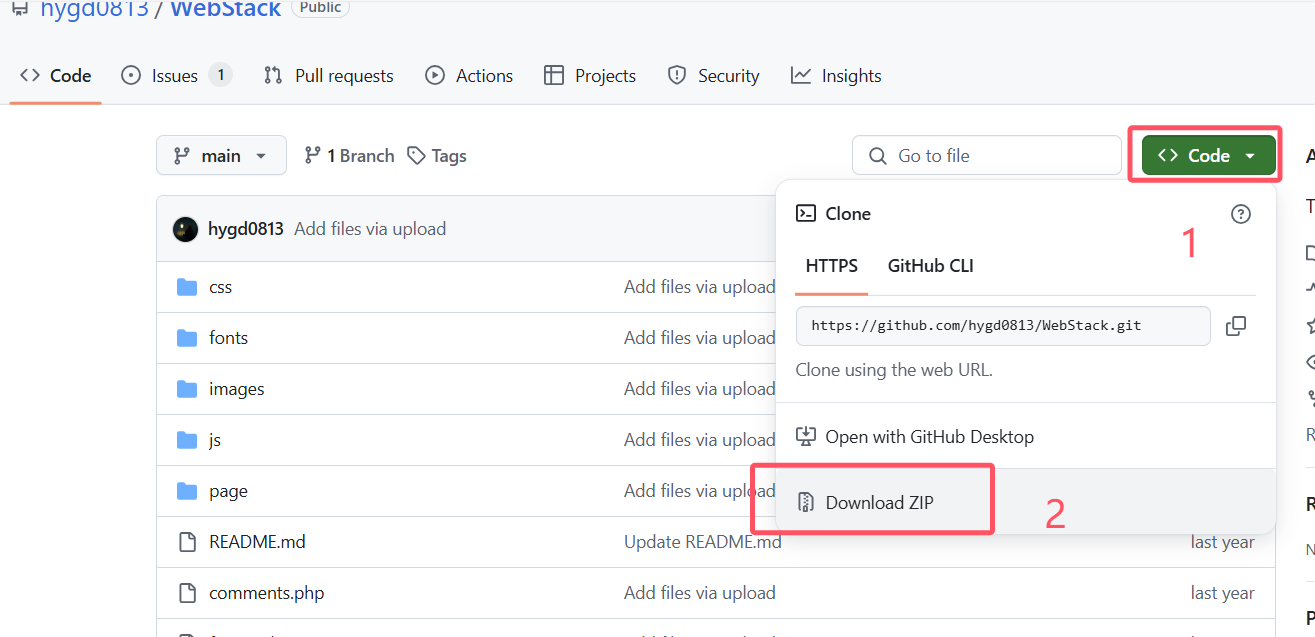Open the images folder
The image size is (1315, 637).
[x=237, y=389]
